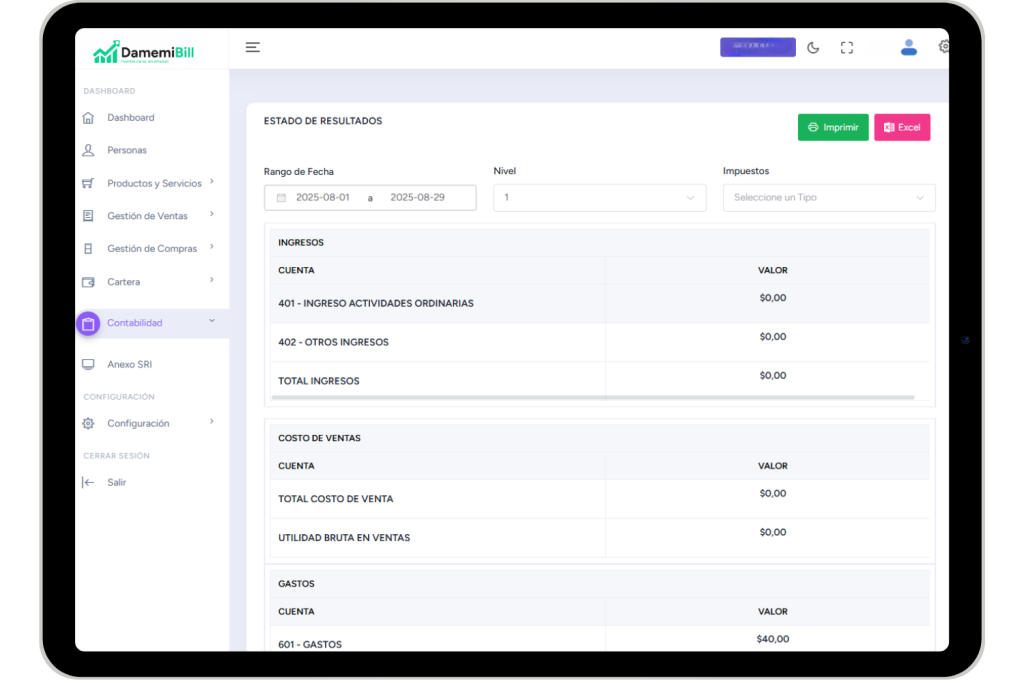The height and width of the screenshot is (683, 1024).
Task: Expand Productos y Servicios menu
Action: coord(154,184)
